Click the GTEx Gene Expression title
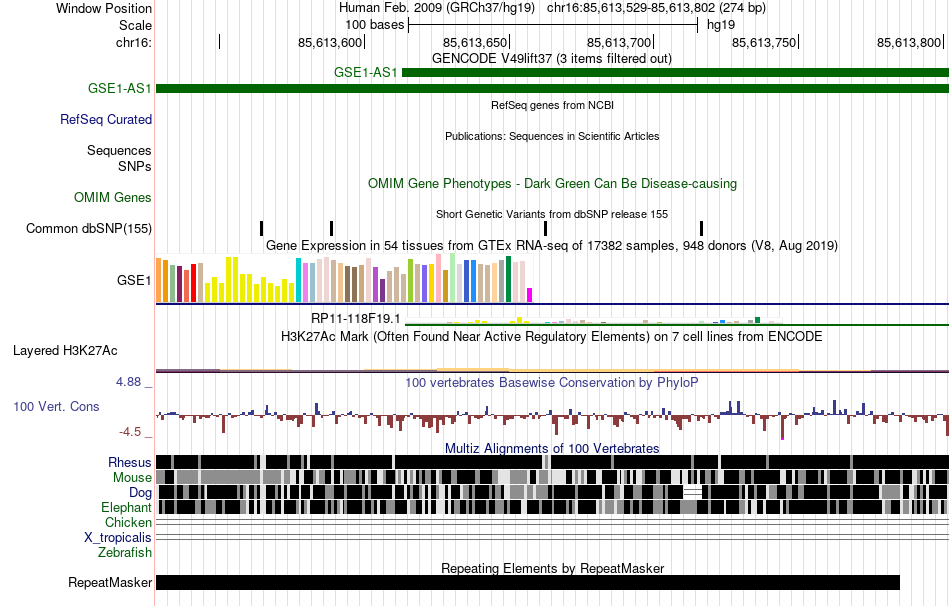This screenshot has width=950, height=606. point(552,245)
